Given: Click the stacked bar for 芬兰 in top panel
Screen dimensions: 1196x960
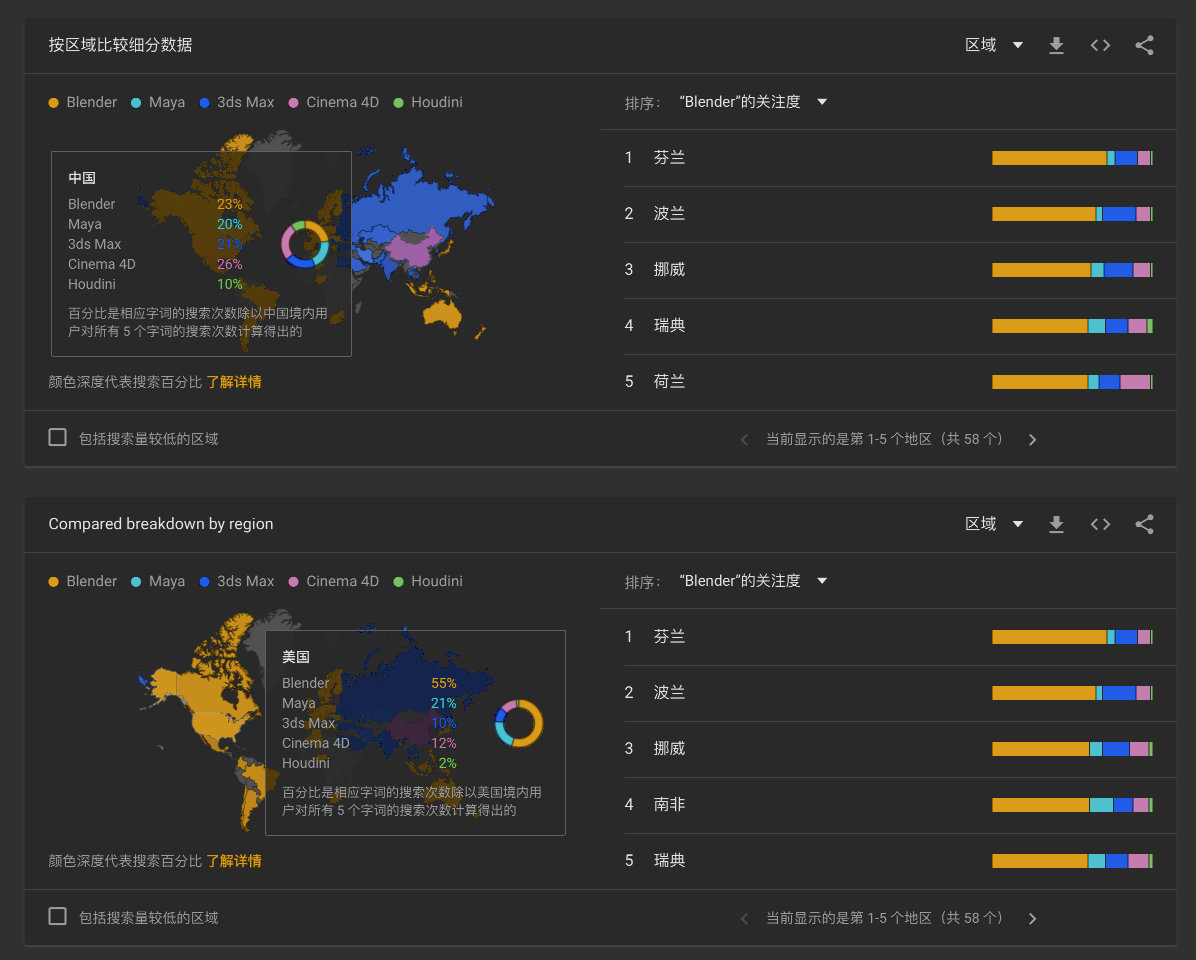Looking at the screenshot, I should 1072,158.
